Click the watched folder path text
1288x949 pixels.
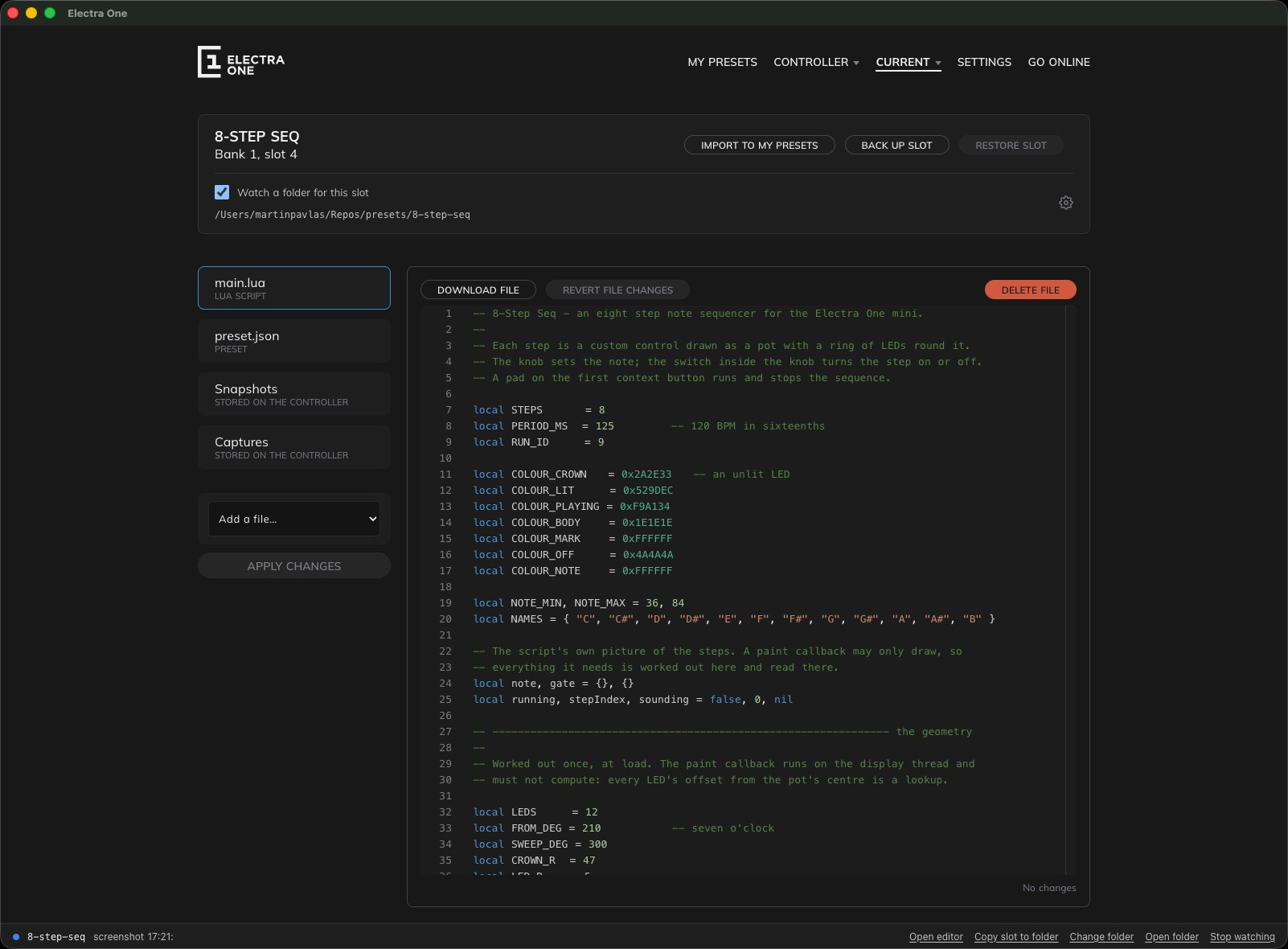(343, 215)
